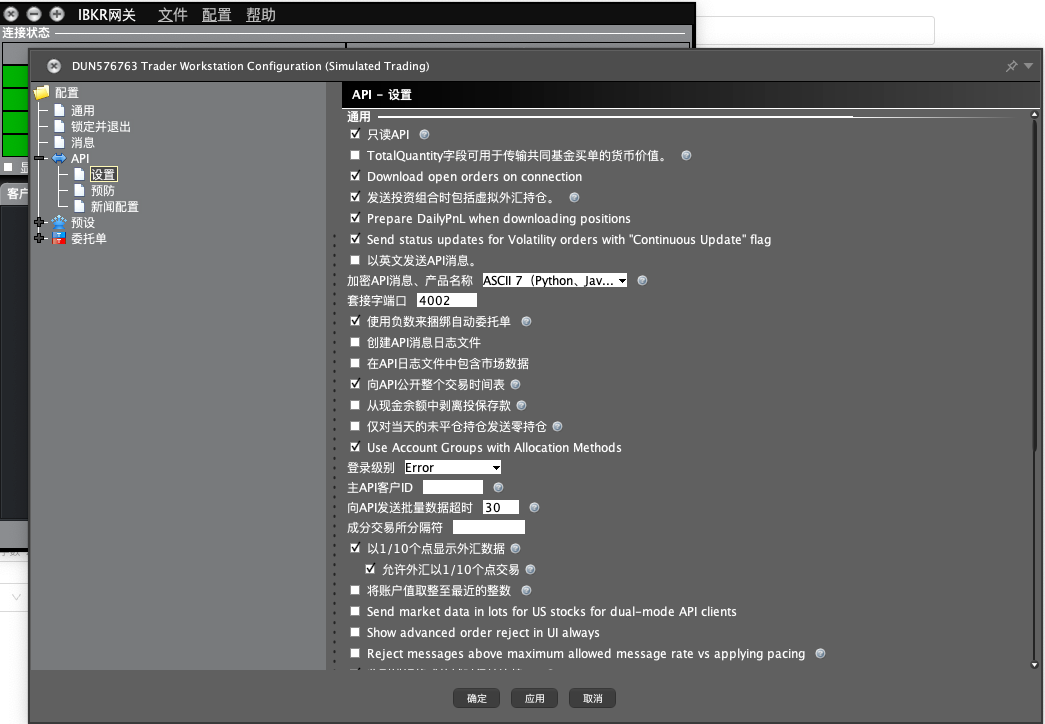This screenshot has width=1045, height=724.
Task: Select 锁定并退出 label in the tree
Action: click(x=101, y=127)
